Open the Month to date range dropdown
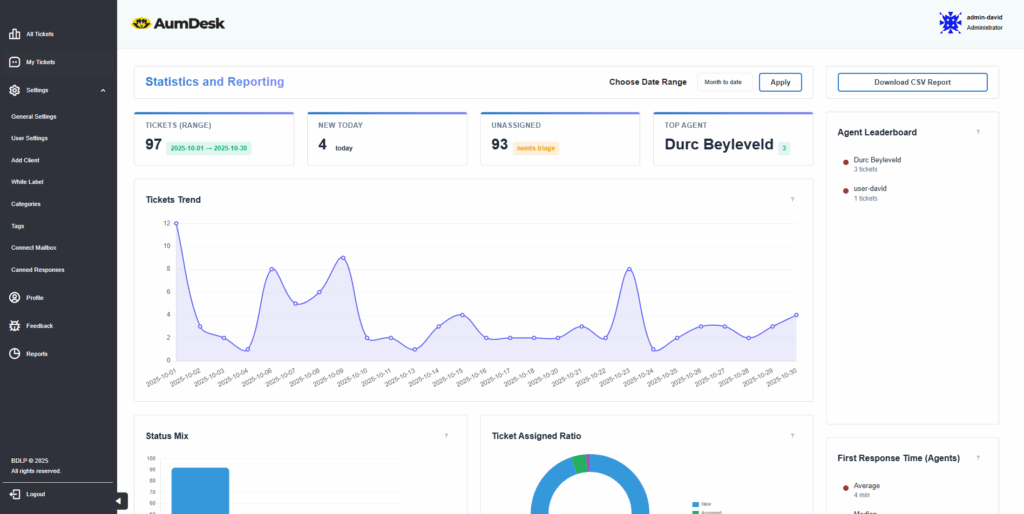This screenshot has width=1024, height=514. [x=724, y=82]
